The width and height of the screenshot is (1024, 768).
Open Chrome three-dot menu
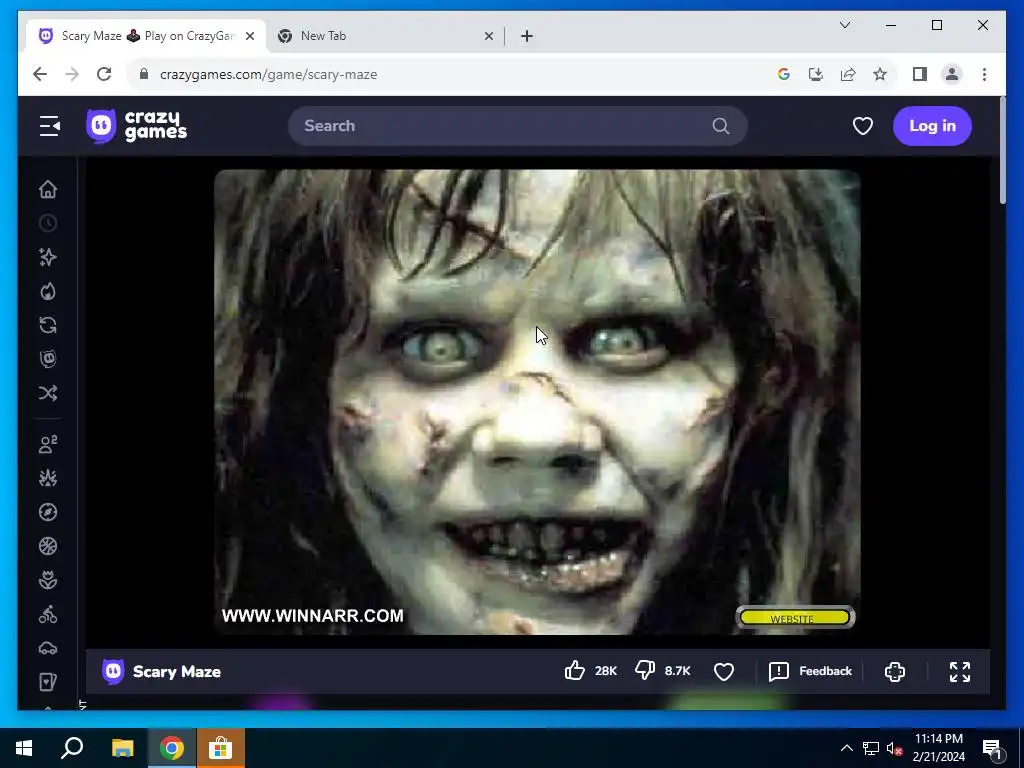tap(984, 74)
